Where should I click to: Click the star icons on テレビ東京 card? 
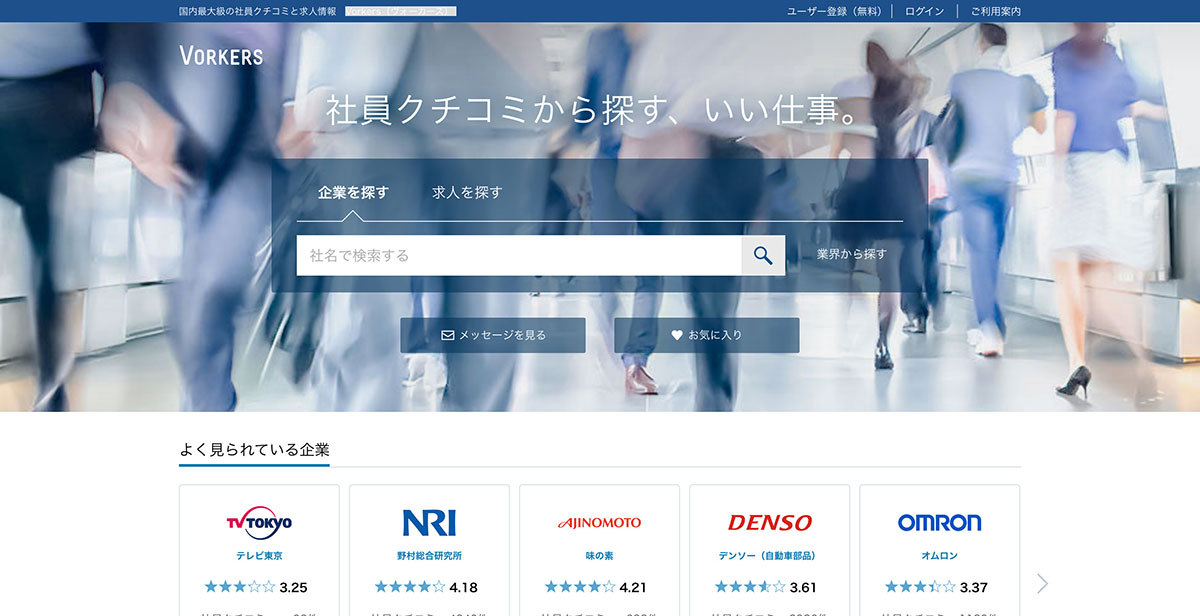pyautogui.click(x=240, y=587)
